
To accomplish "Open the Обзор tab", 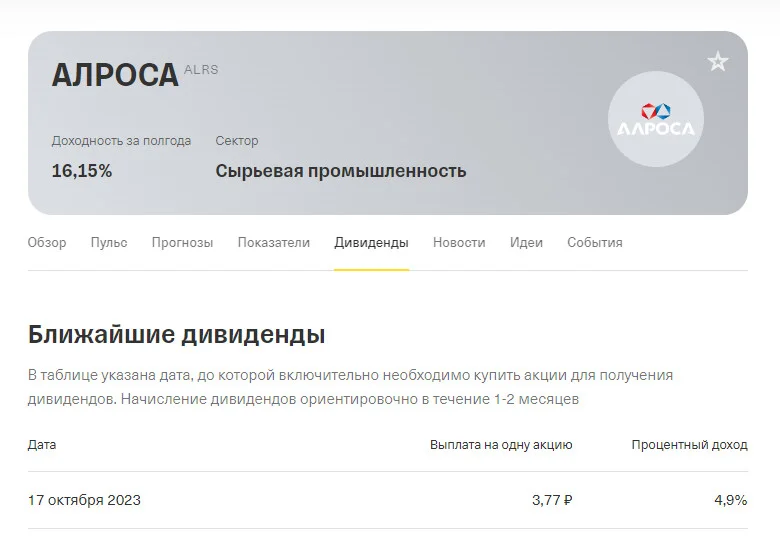I will [47, 243].
